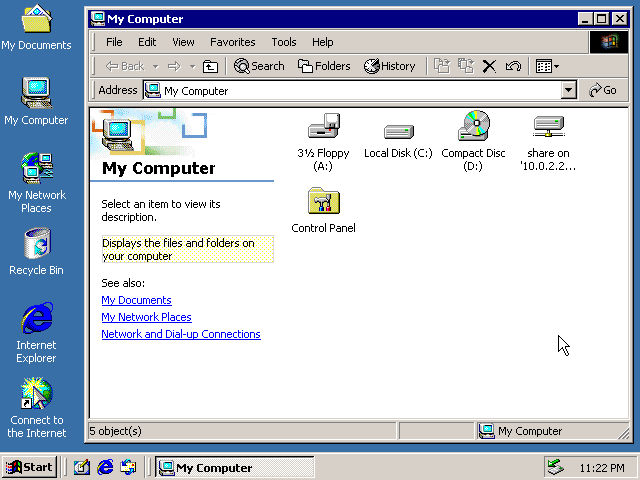Open the Help menu

pyautogui.click(x=322, y=42)
